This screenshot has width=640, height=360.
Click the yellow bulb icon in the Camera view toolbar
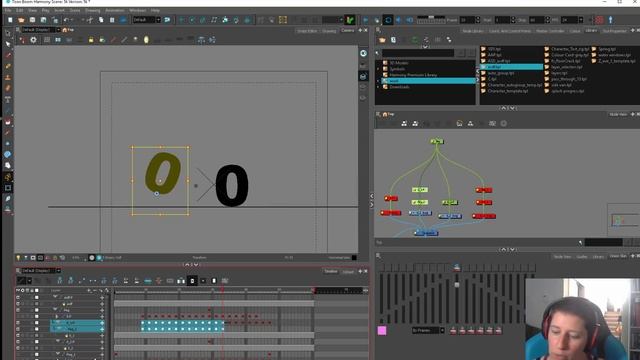[x=146, y=40]
